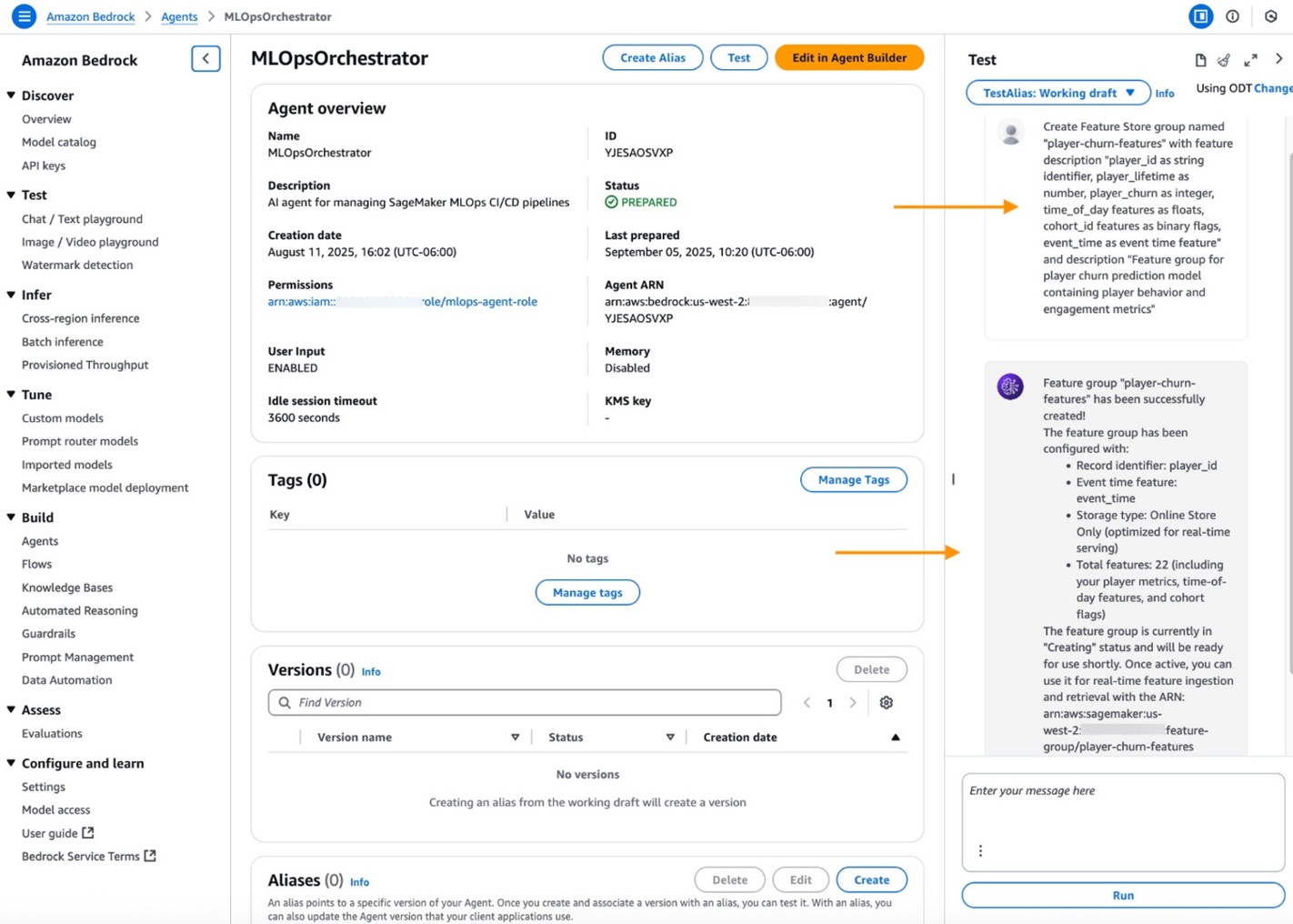The image size is (1293, 924).
Task: Click the Edit in Agent Builder button
Action: (849, 57)
